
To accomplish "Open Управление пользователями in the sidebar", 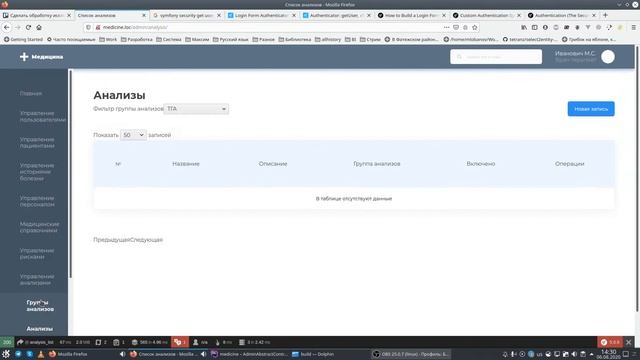I will click(42, 116).
